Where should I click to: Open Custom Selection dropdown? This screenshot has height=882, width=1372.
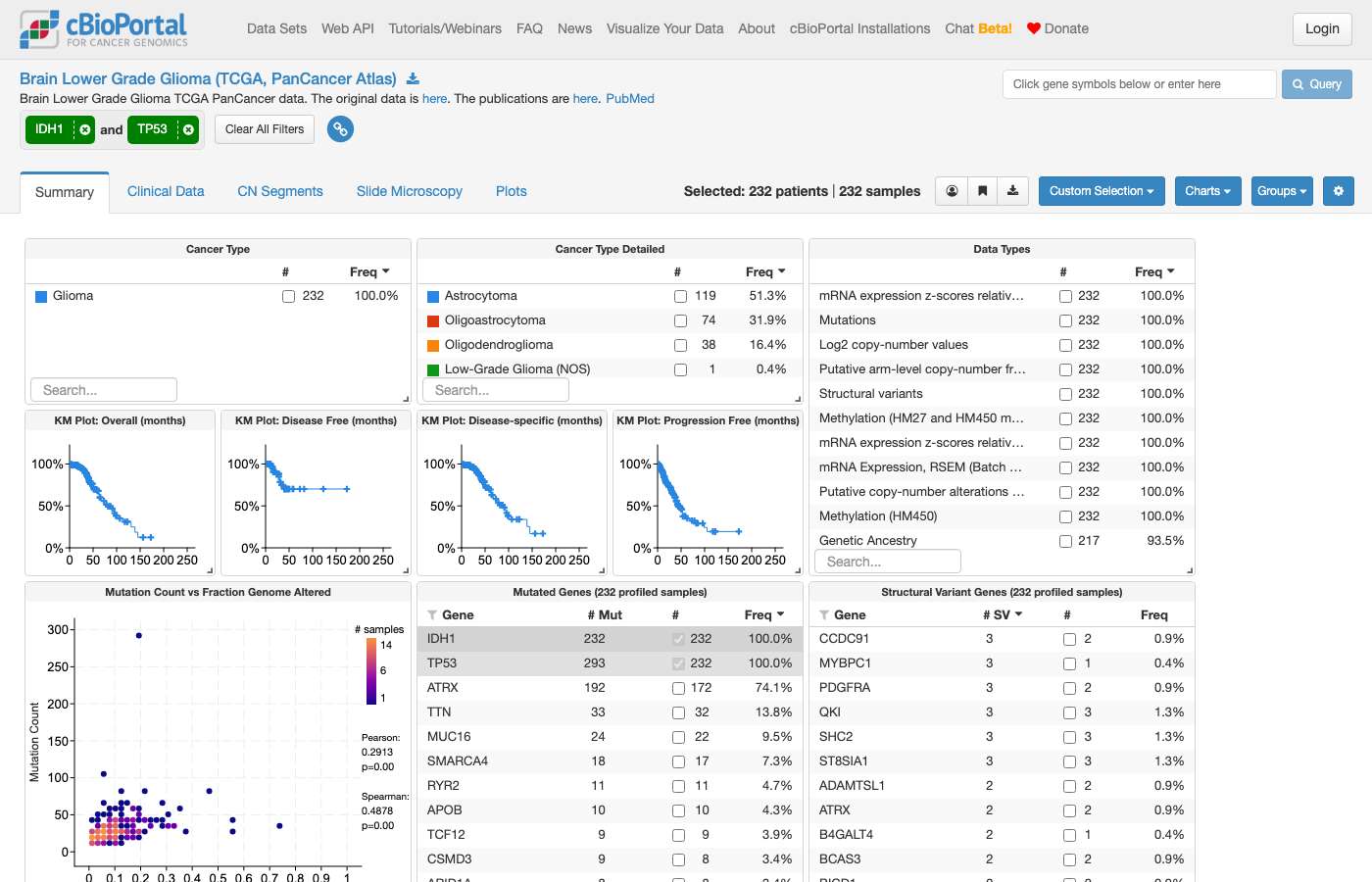tap(1102, 191)
